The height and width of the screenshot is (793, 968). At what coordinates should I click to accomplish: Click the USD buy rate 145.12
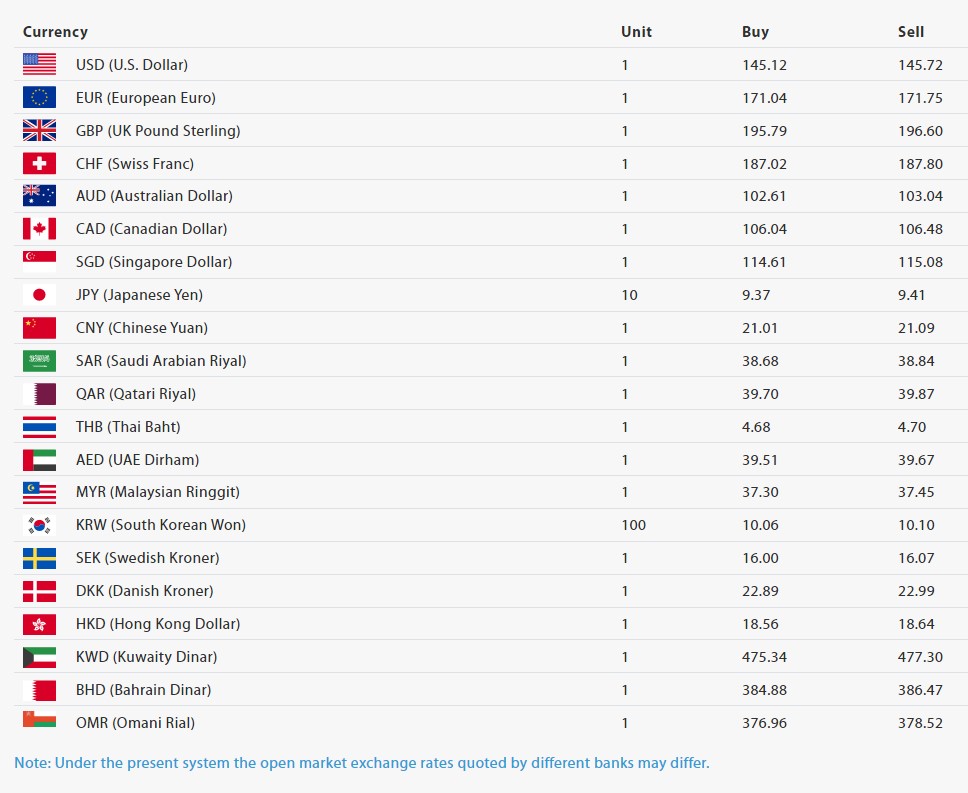pyautogui.click(x=764, y=65)
